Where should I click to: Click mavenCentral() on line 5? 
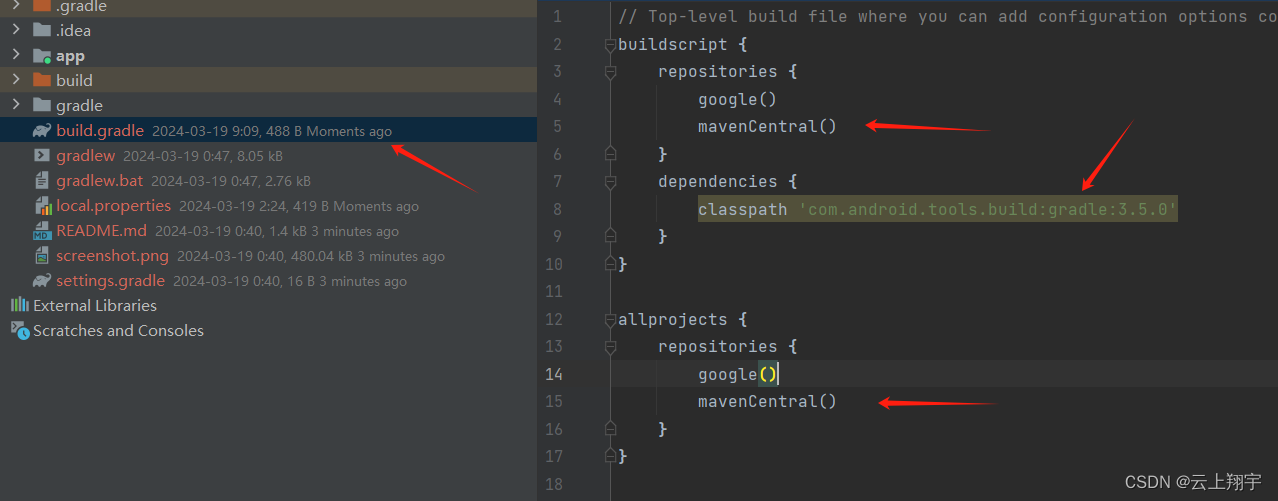point(767,126)
